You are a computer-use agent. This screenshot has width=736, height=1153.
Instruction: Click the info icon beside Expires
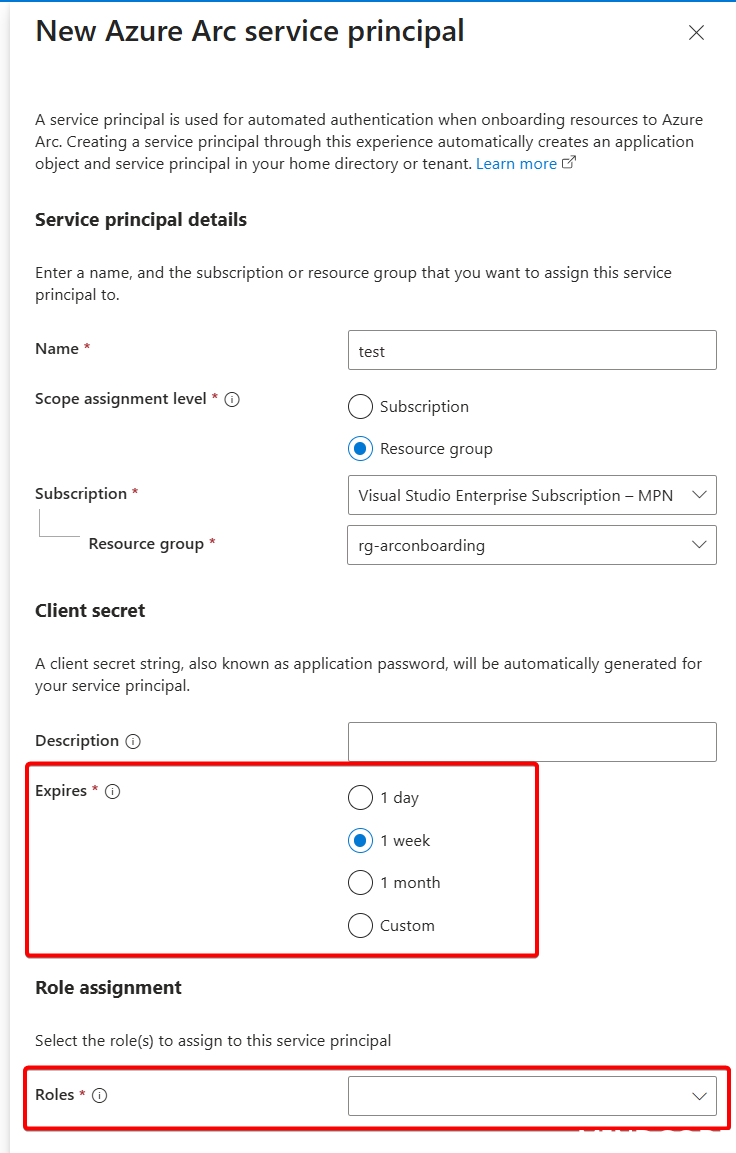tap(113, 791)
